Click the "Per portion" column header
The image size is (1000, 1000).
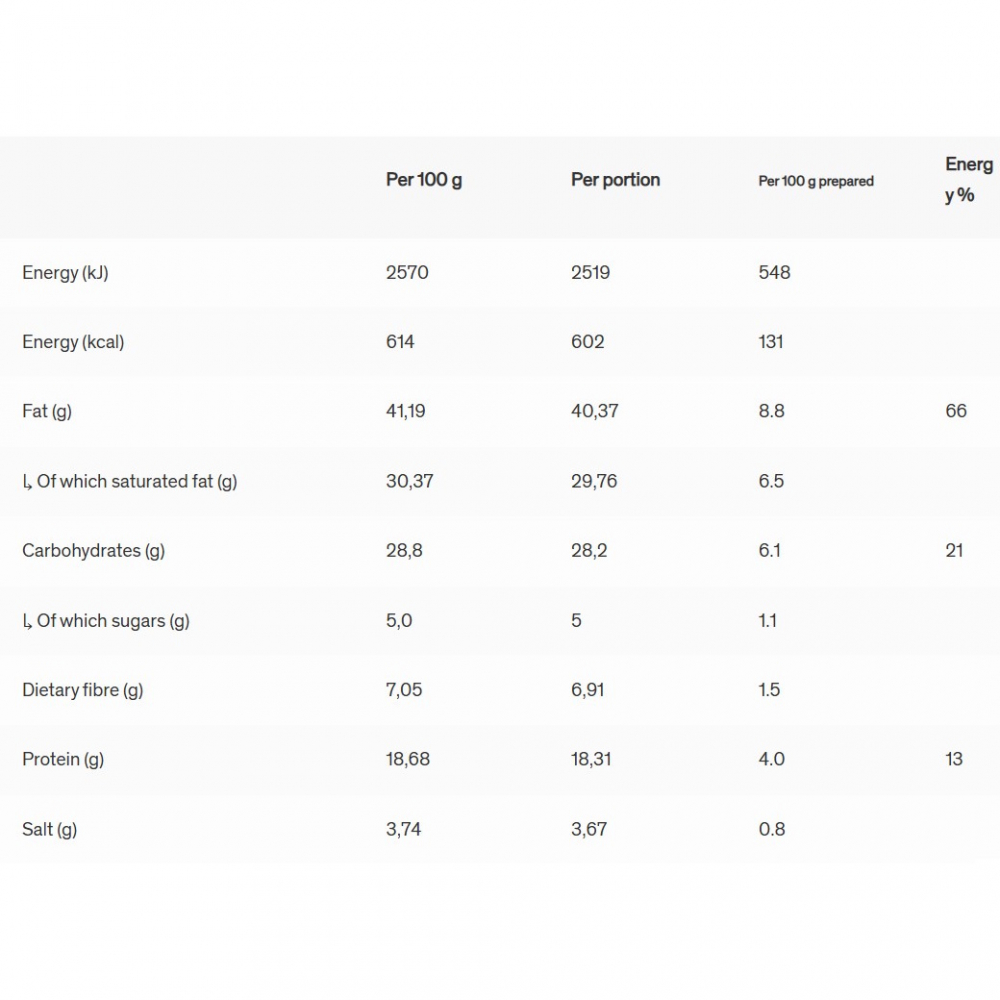(x=615, y=180)
